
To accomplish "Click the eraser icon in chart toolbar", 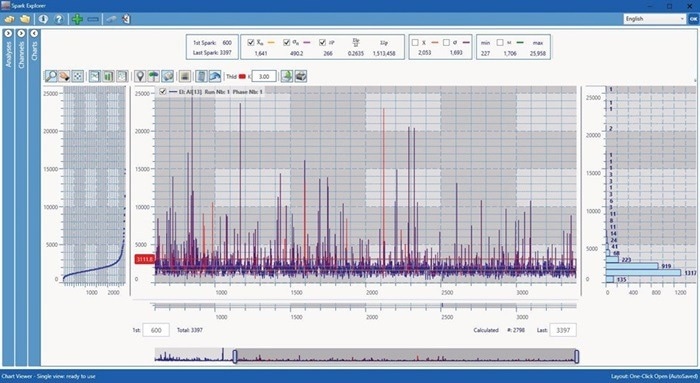I will (167, 76).
